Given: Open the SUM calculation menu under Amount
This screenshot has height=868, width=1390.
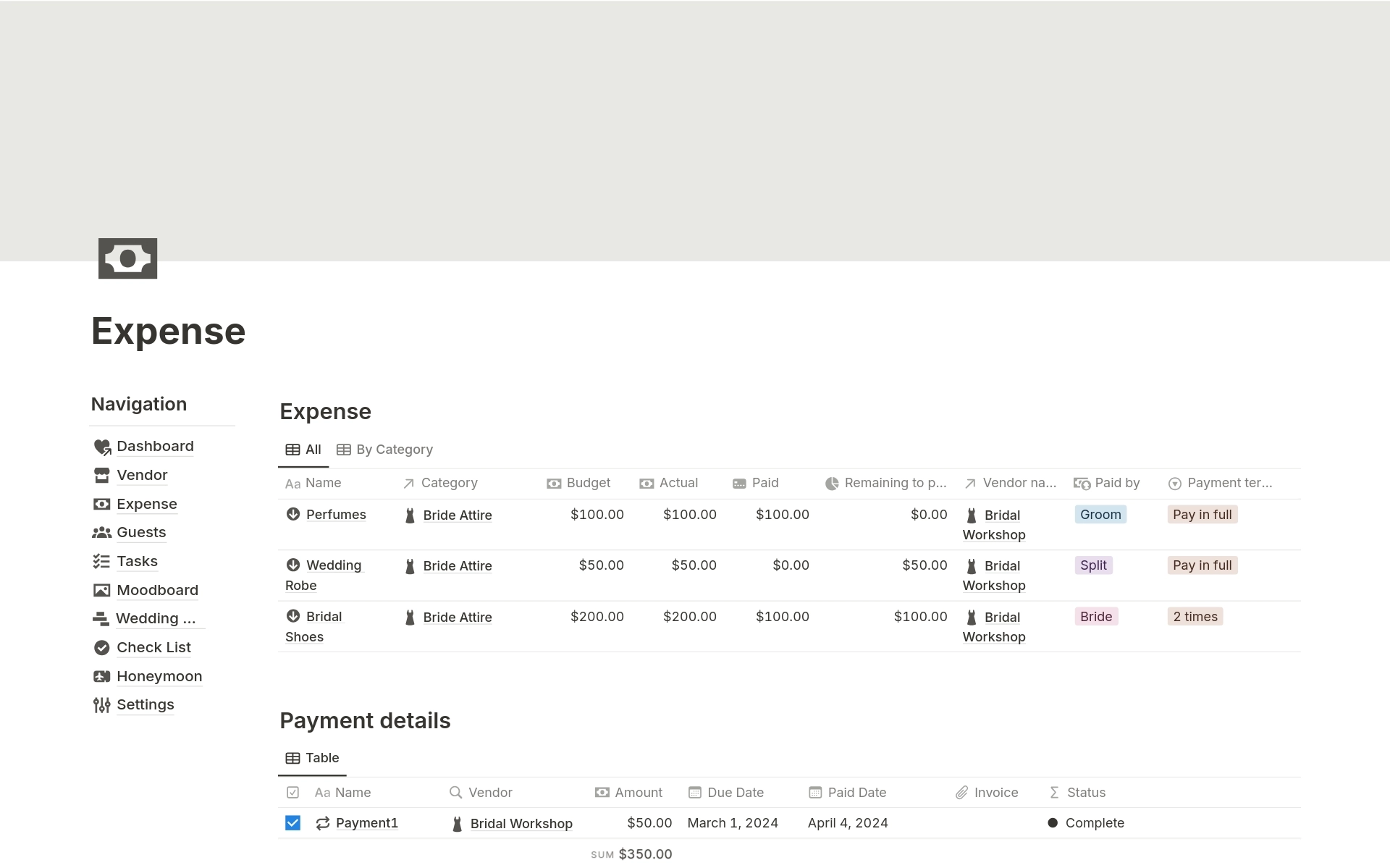Looking at the screenshot, I should (x=631, y=854).
